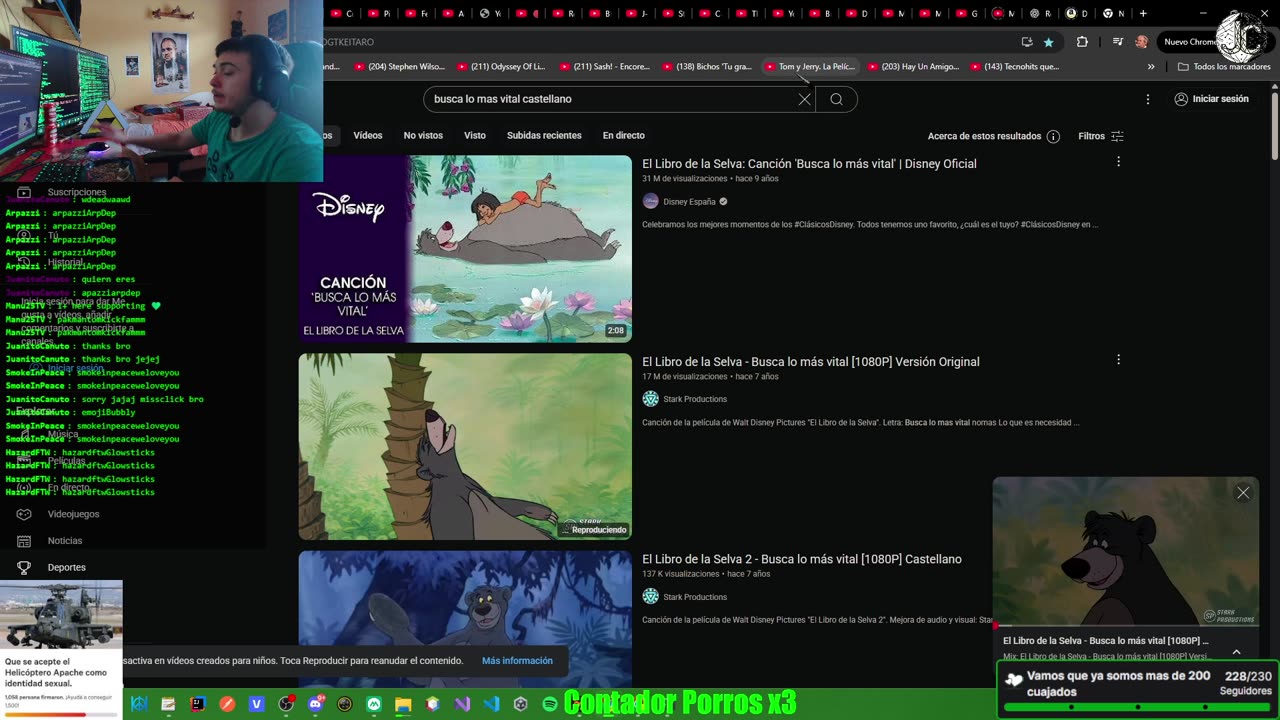
Task: Open options for the Versión Original video result
Action: pyautogui.click(x=1118, y=360)
